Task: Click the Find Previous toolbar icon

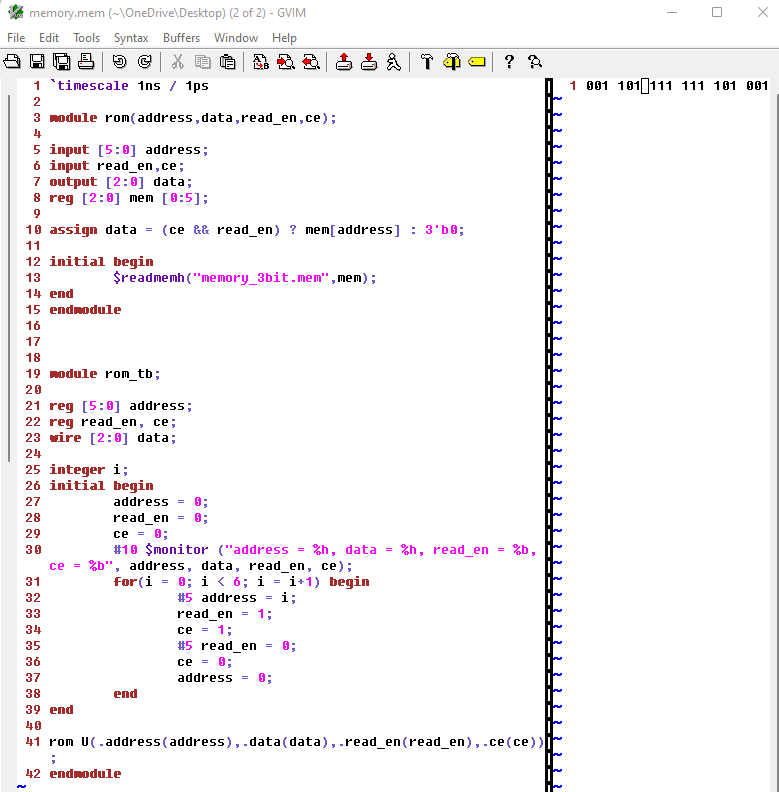Action: [310, 62]
